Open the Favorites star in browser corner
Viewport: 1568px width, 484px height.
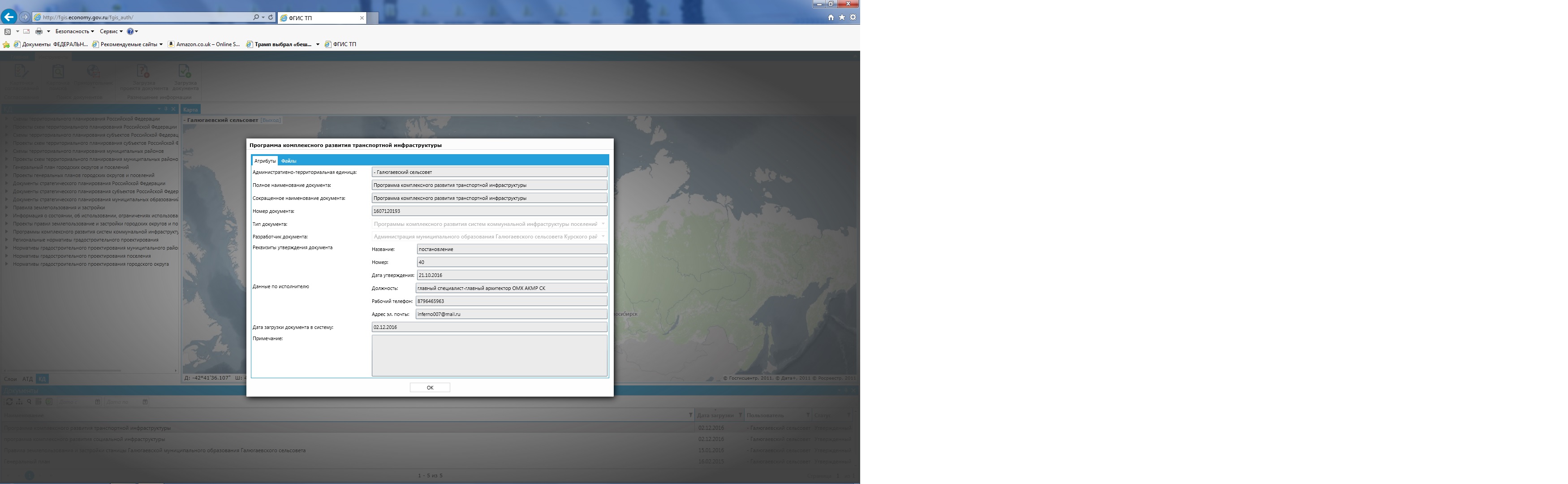[842, 17]
